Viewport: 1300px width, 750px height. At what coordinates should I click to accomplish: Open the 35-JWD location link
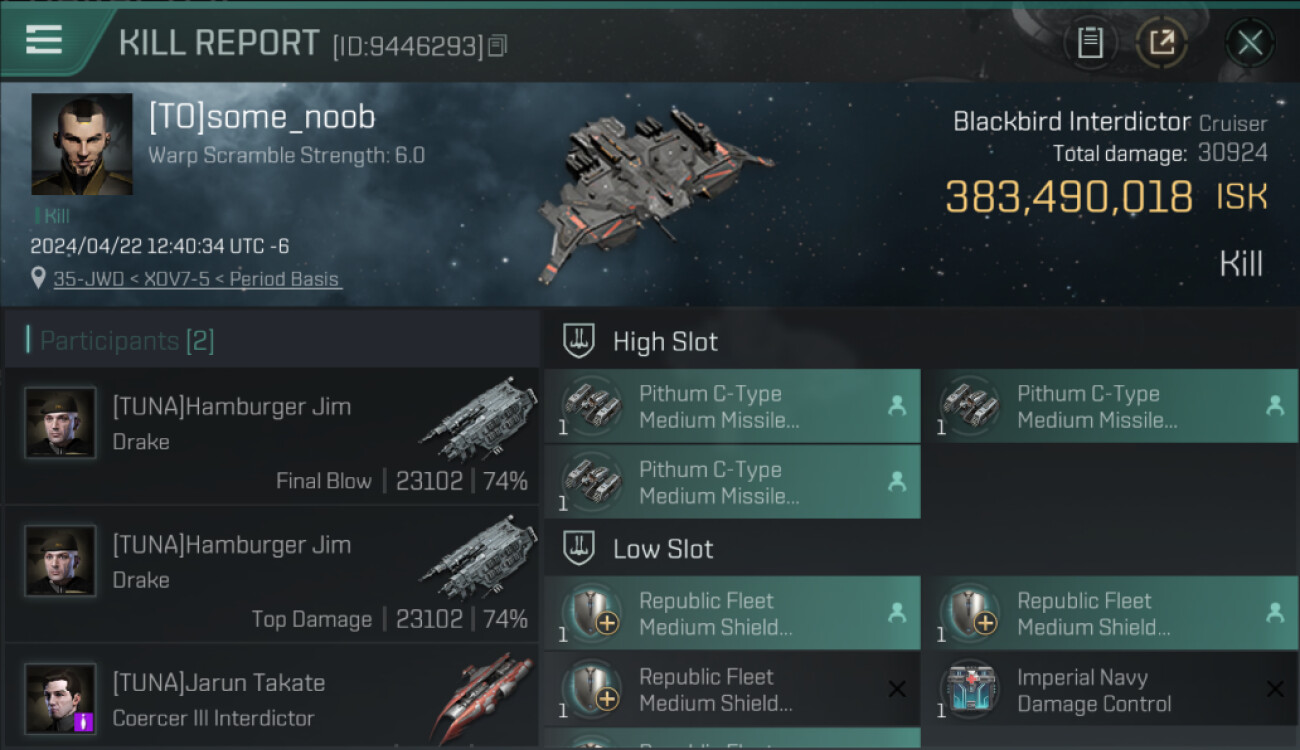(197, 279)
